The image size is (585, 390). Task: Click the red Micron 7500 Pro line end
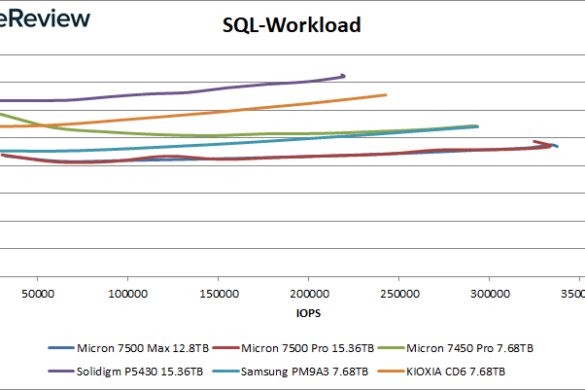point(535,141)
